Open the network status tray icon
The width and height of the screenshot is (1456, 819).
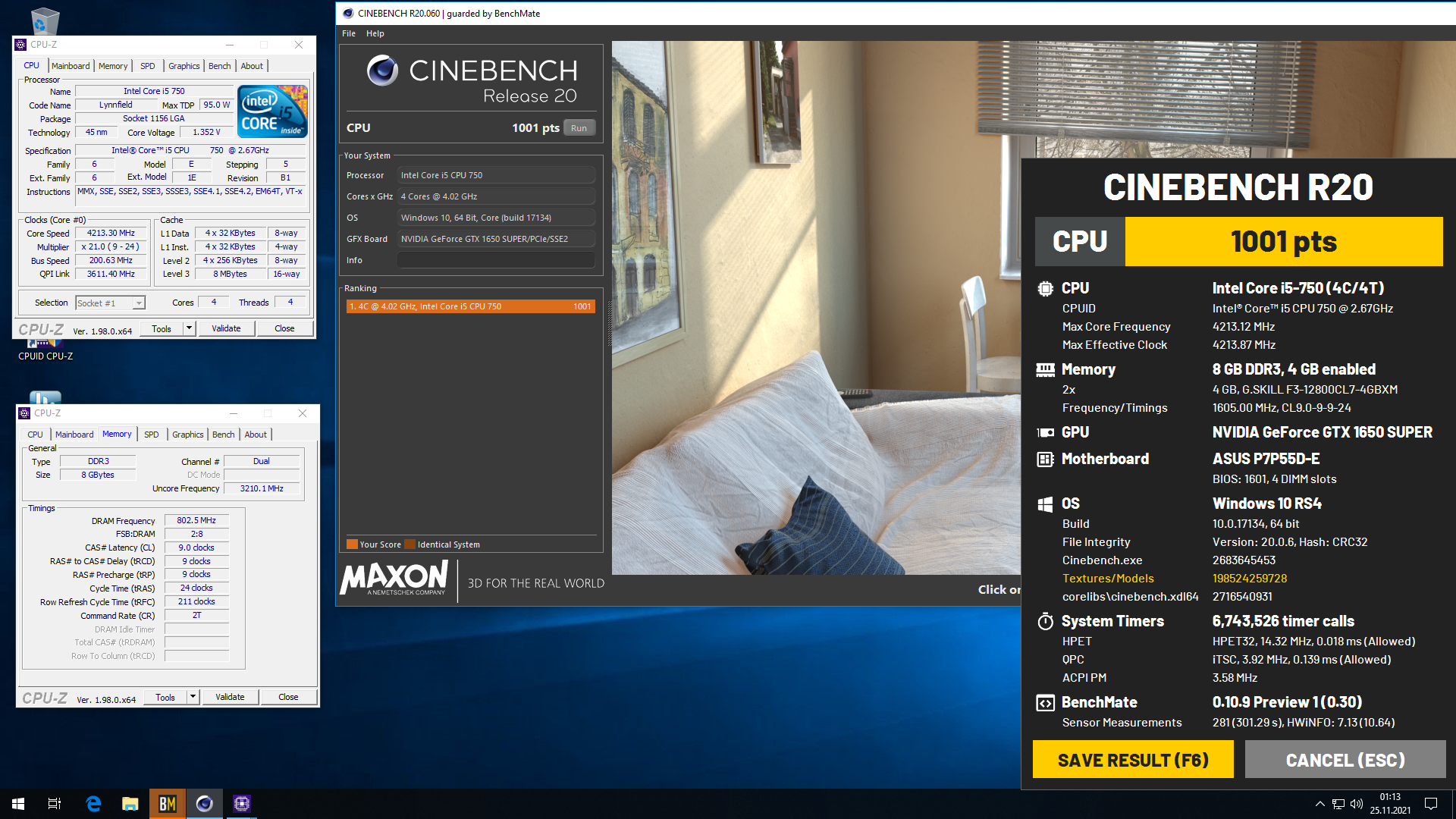pos(1338,804)
